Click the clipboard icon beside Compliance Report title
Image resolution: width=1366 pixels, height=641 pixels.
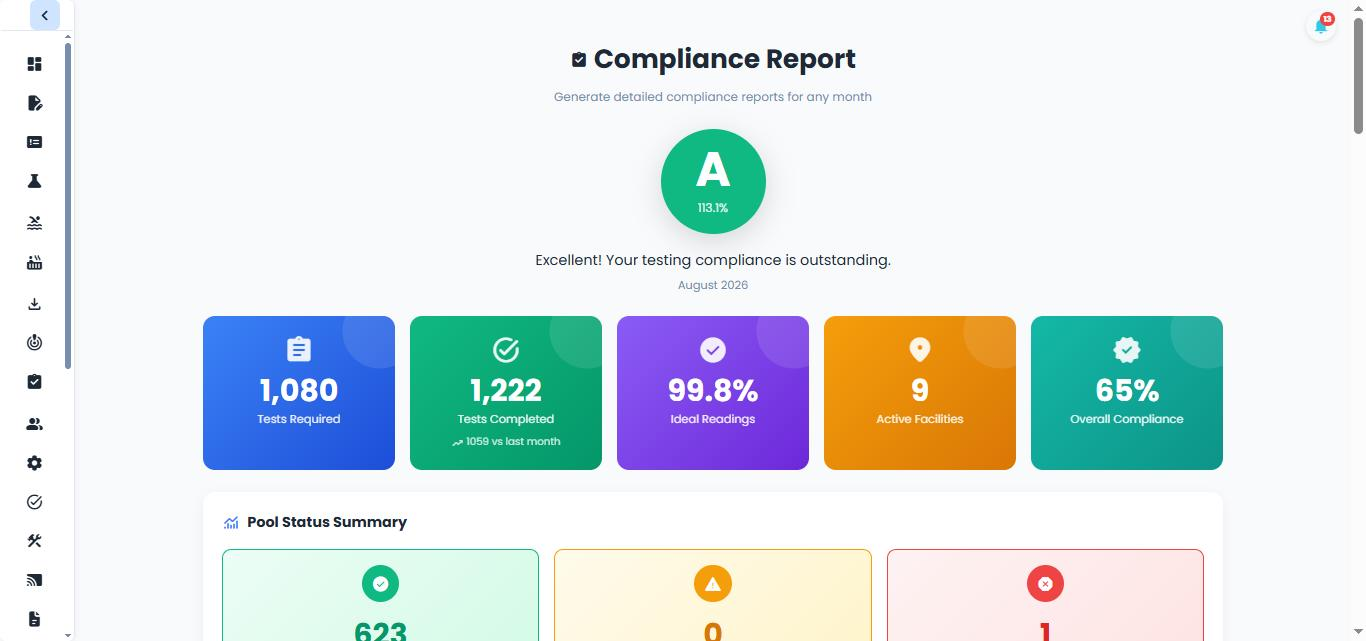(x=578, y=60)
